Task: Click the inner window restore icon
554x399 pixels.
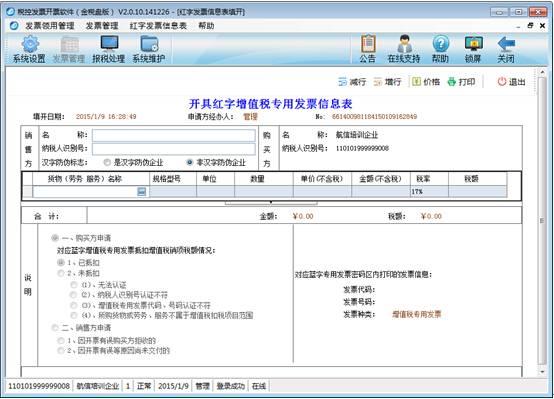Action: point(530,25)
